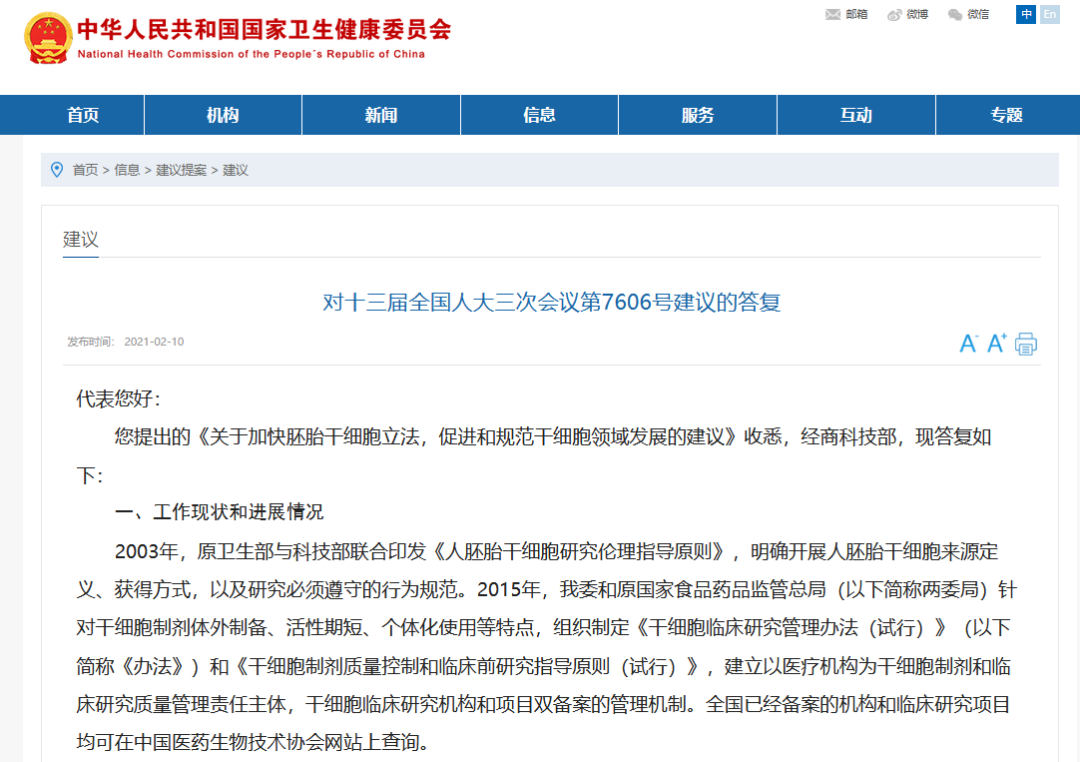Select the 建议 section tab heading
The height and width of the screenshot is (762, 1080).
click(x=81, y=240)
